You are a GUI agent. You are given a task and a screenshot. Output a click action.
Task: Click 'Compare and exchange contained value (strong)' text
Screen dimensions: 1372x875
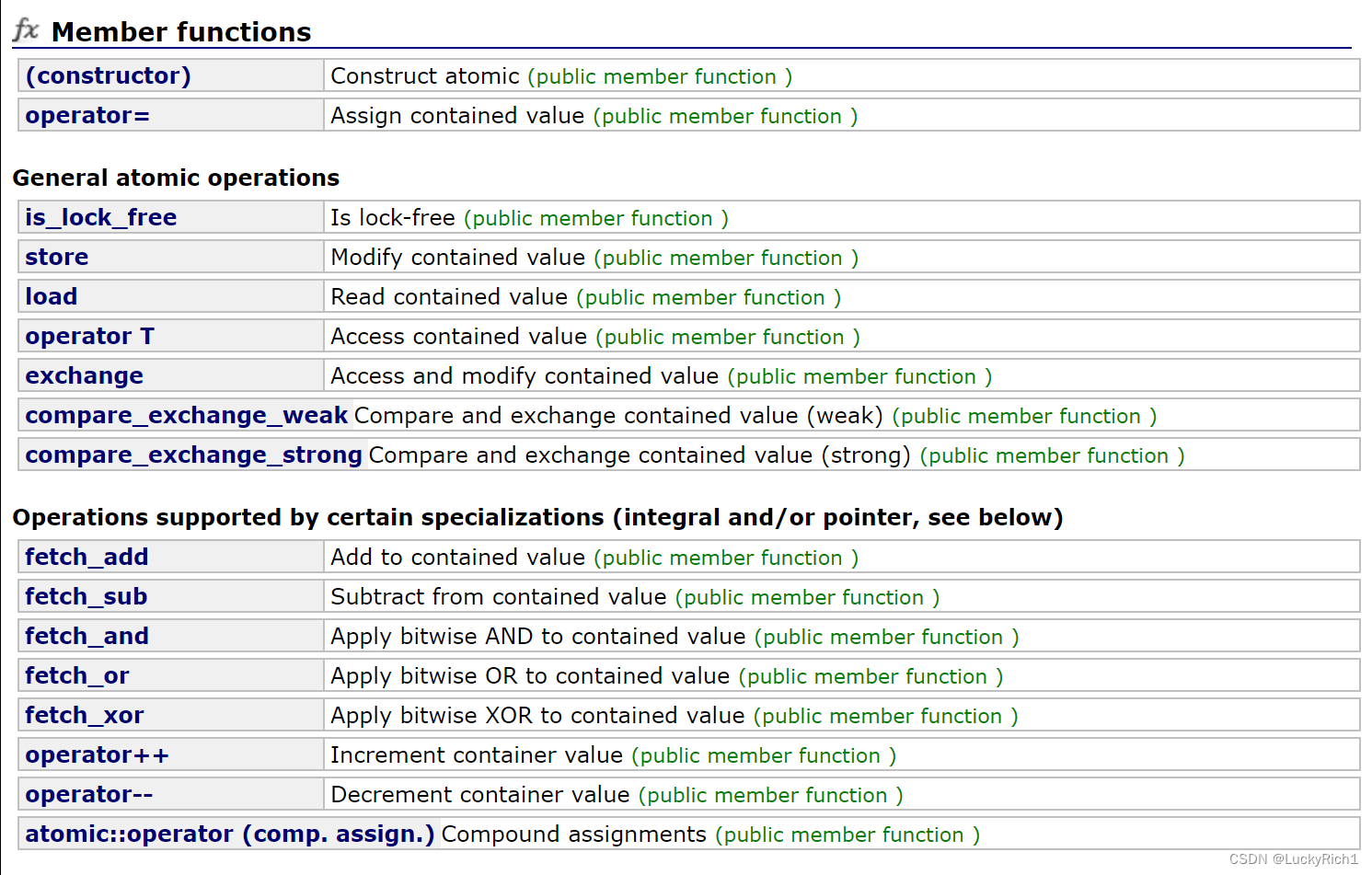click(640, 455)
